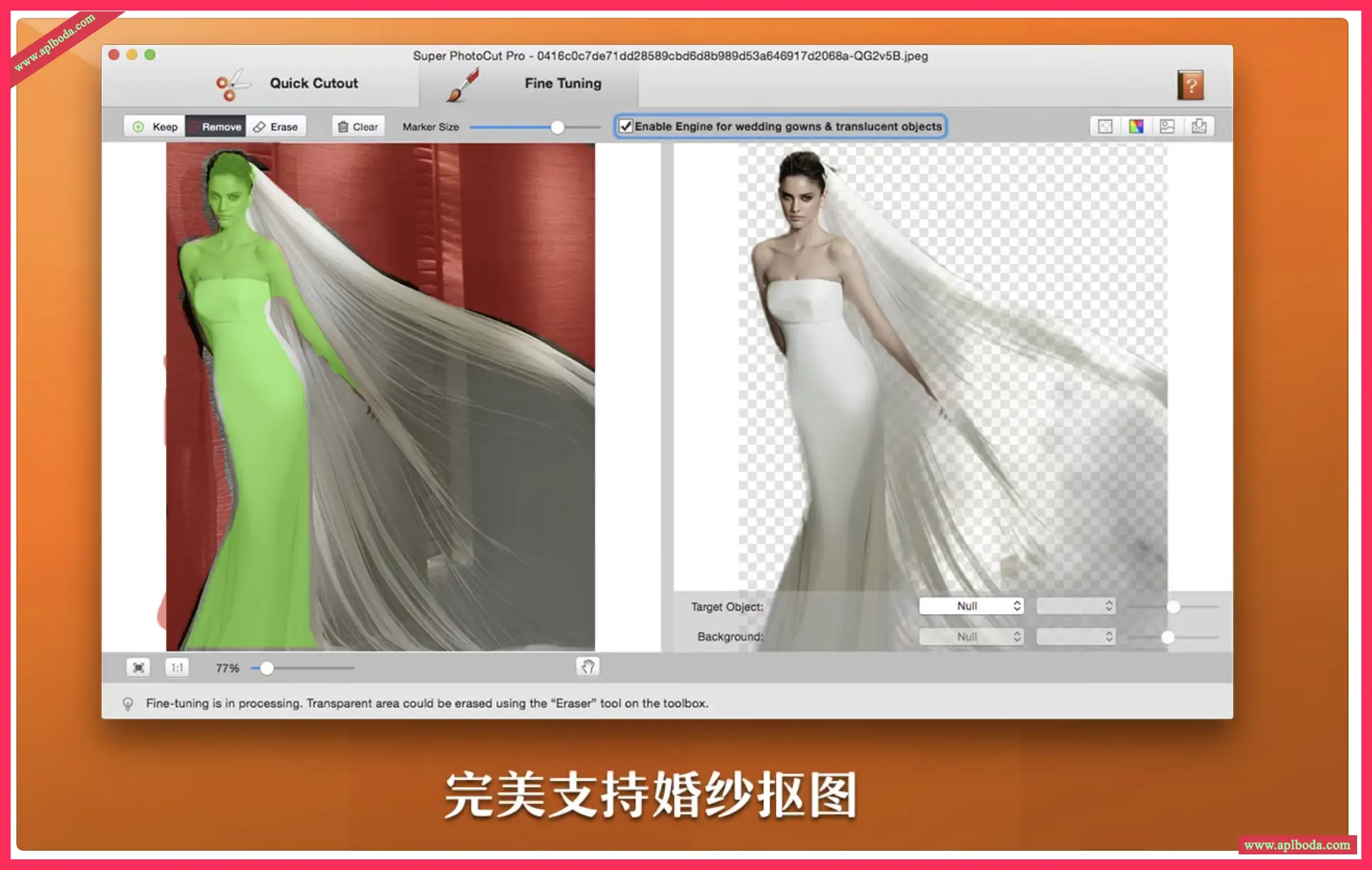
Task: Set zoom to 1:1 actual size
Action: point(177,668)
